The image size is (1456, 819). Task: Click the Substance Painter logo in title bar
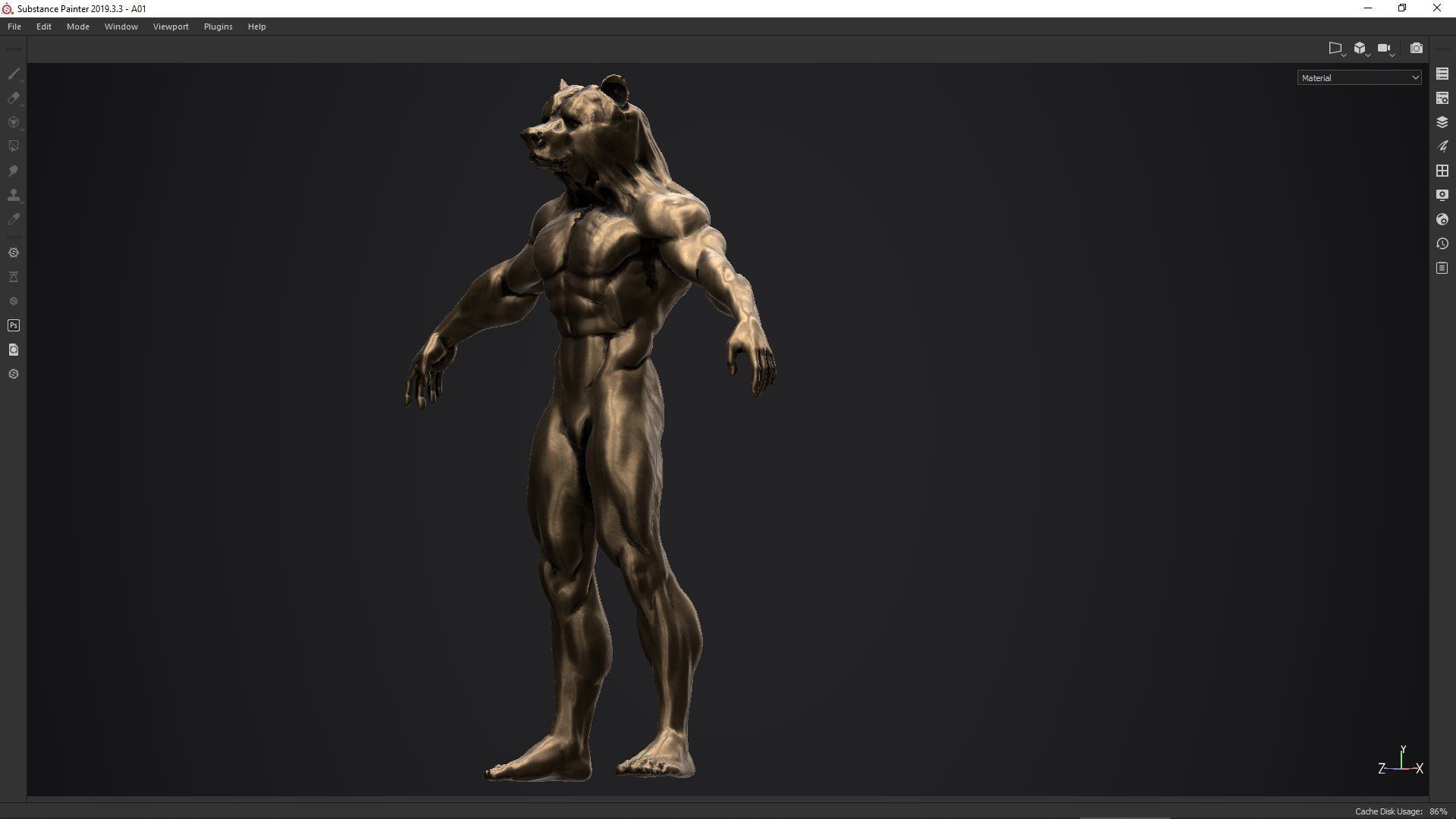(8, 8)
